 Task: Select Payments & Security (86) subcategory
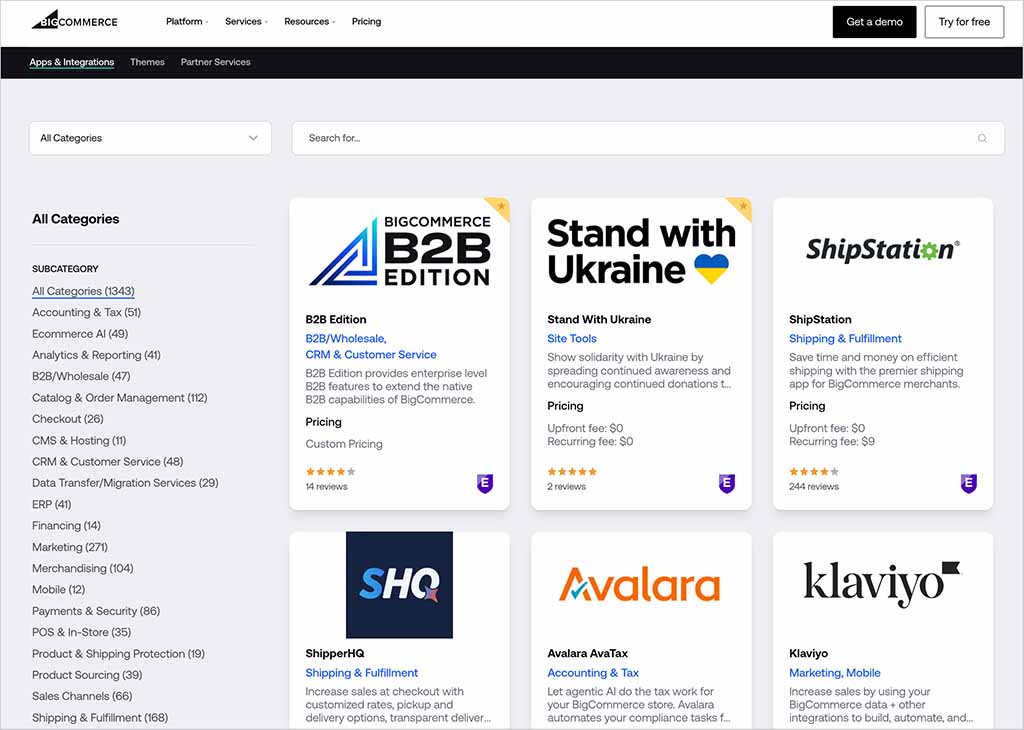tap(96, 611)
